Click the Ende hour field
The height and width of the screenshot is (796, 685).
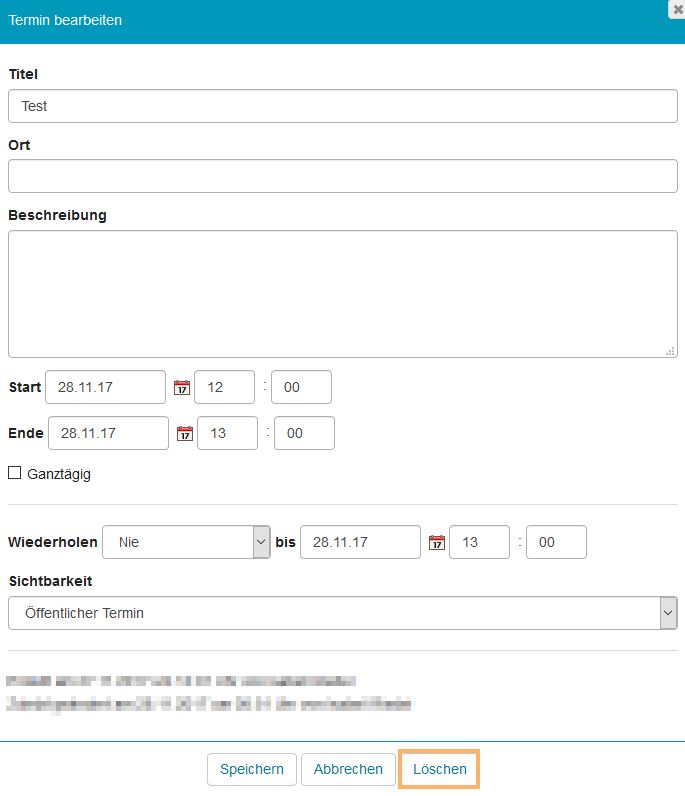tap(227, 433)
